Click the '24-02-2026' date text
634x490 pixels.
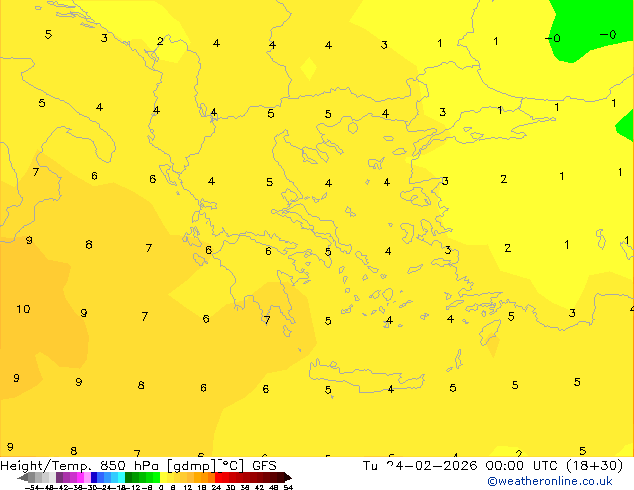432,466
